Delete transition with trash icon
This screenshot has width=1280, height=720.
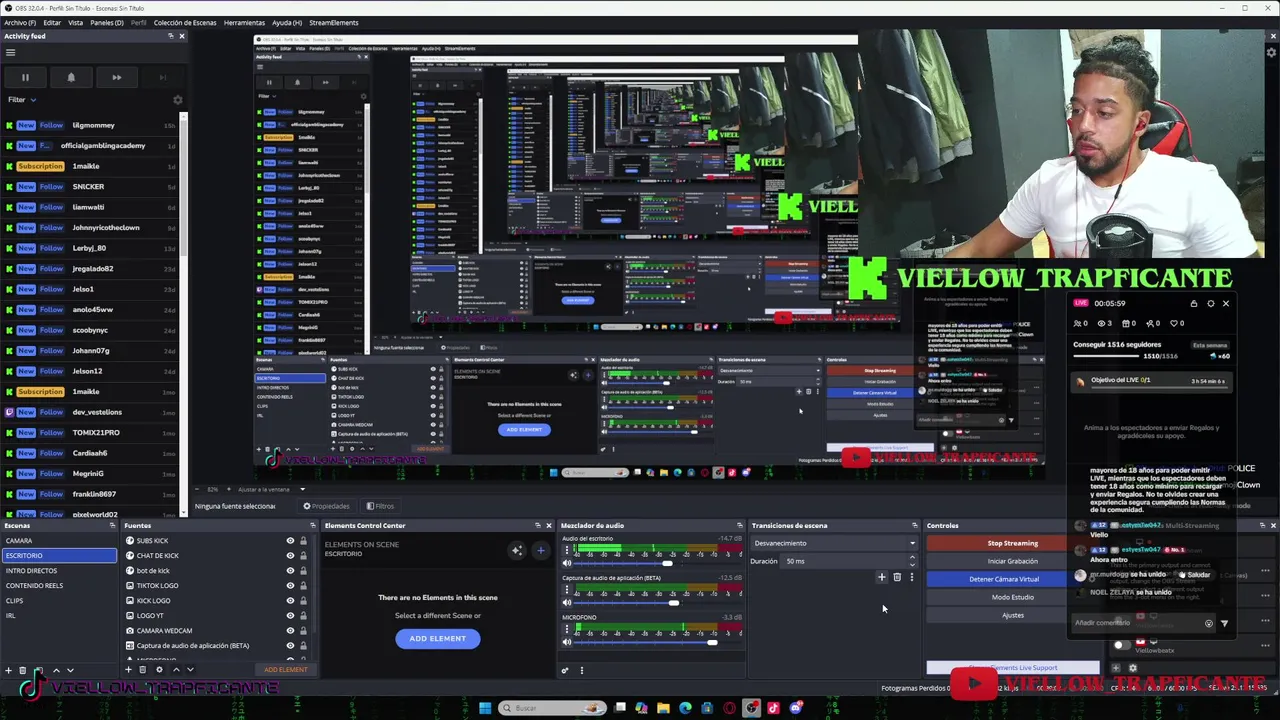896,577
